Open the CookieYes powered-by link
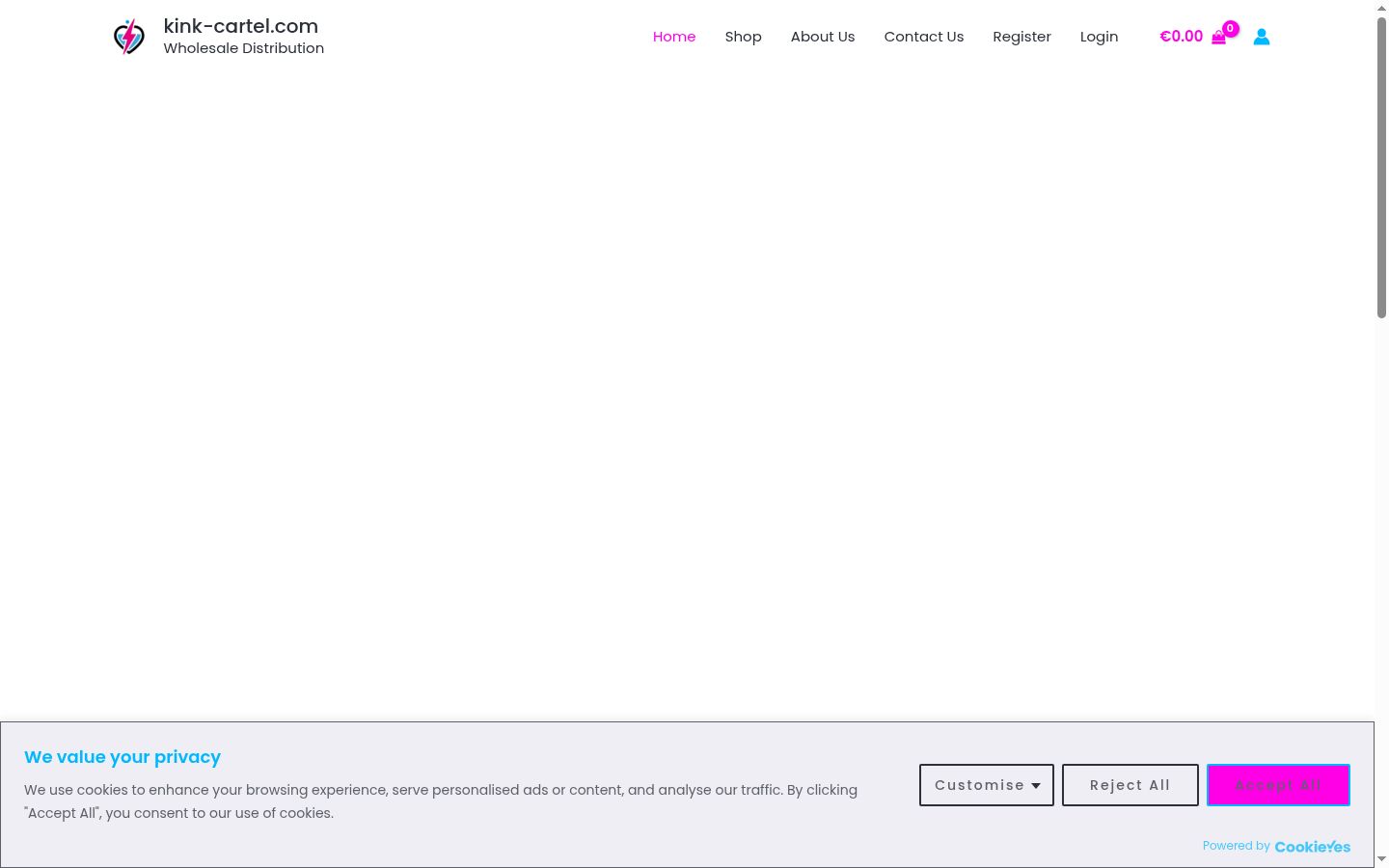 [x=1313, y=847]
